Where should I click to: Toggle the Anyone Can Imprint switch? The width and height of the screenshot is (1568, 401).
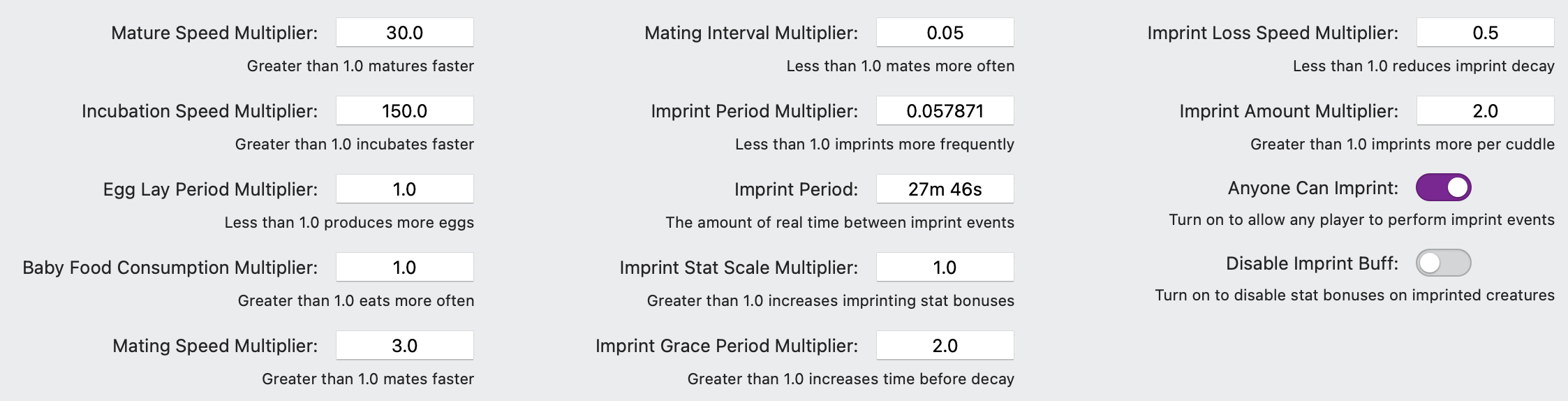(1443, 187)
